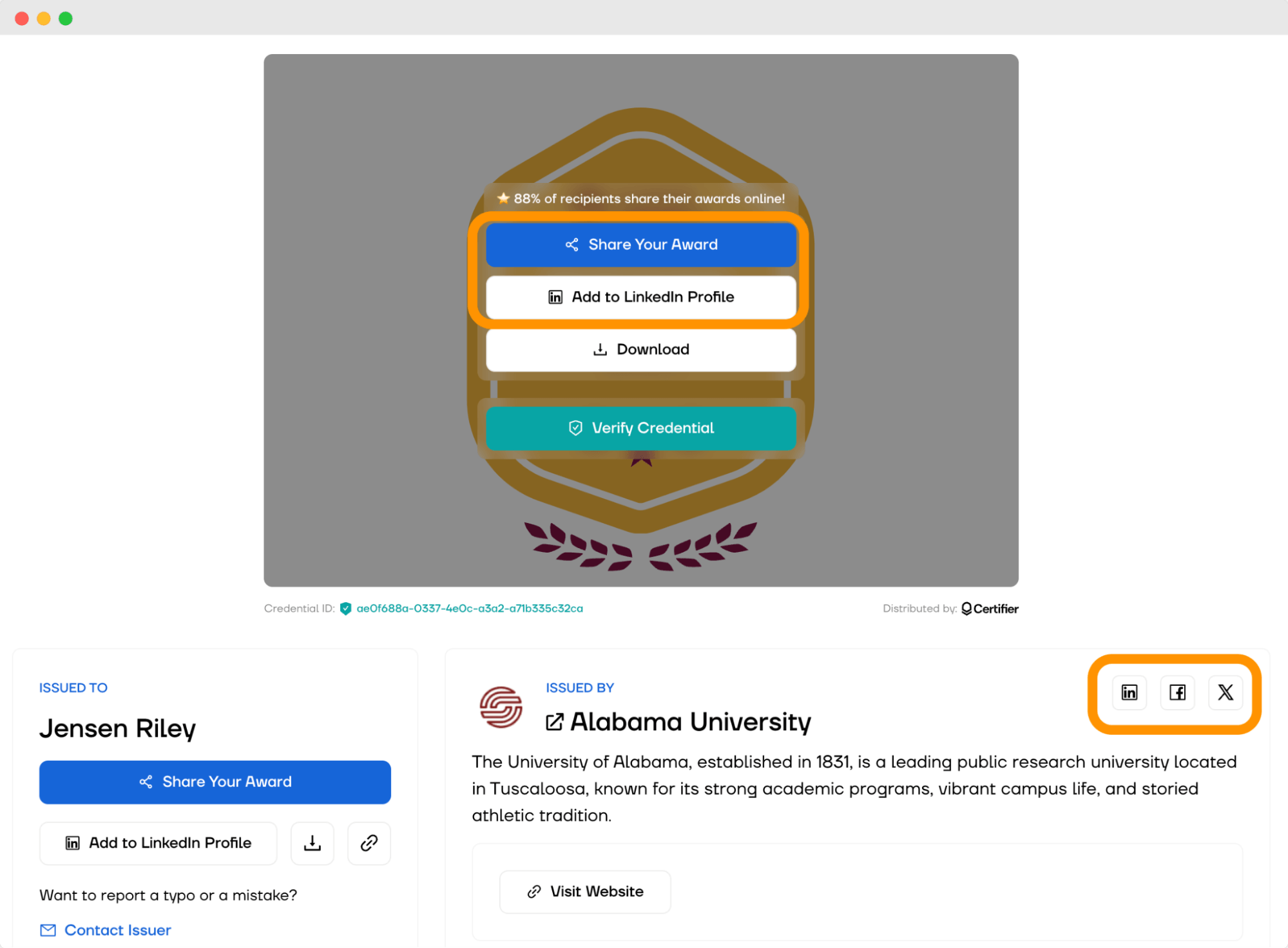
Task: Click the 88% of recipients share banner
Action: coord(641,198)
